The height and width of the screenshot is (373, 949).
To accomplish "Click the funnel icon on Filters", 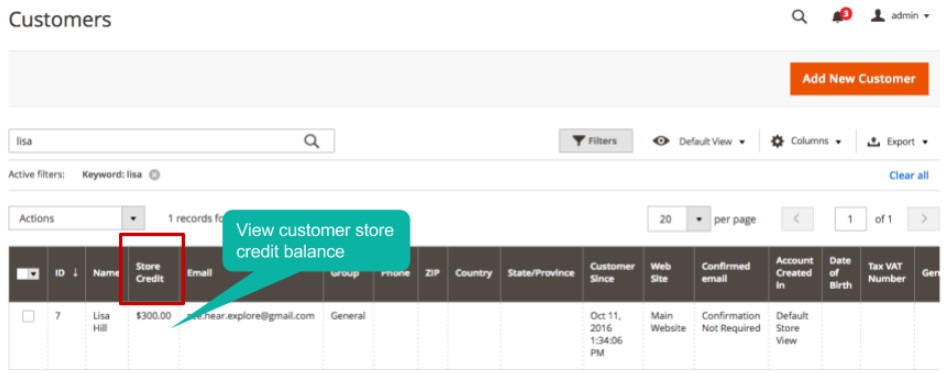I will 579,141.
